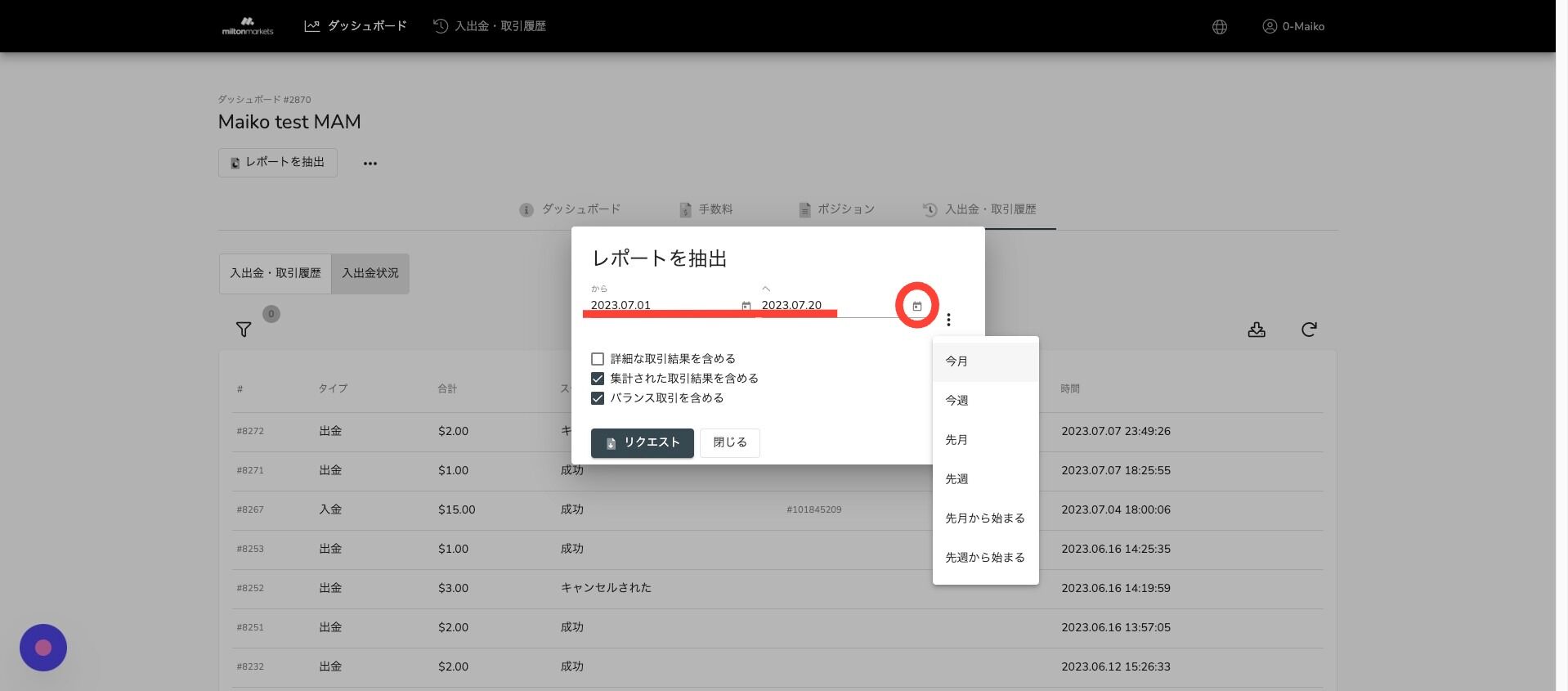Click transaction ID #8232
1568x691 pixels.
click(250, 666)
